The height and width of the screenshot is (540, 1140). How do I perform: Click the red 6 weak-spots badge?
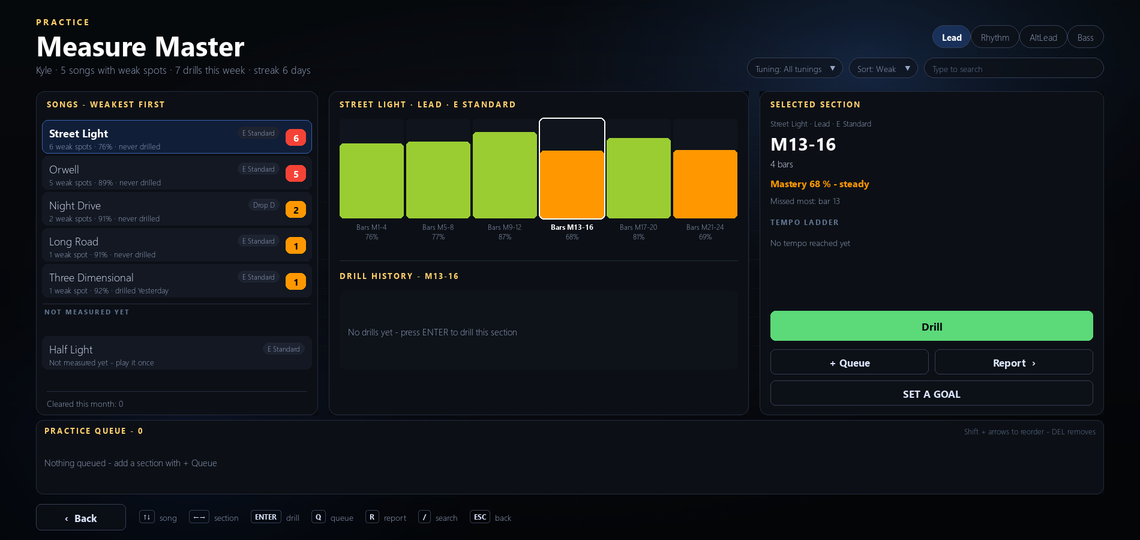[296, 137]
